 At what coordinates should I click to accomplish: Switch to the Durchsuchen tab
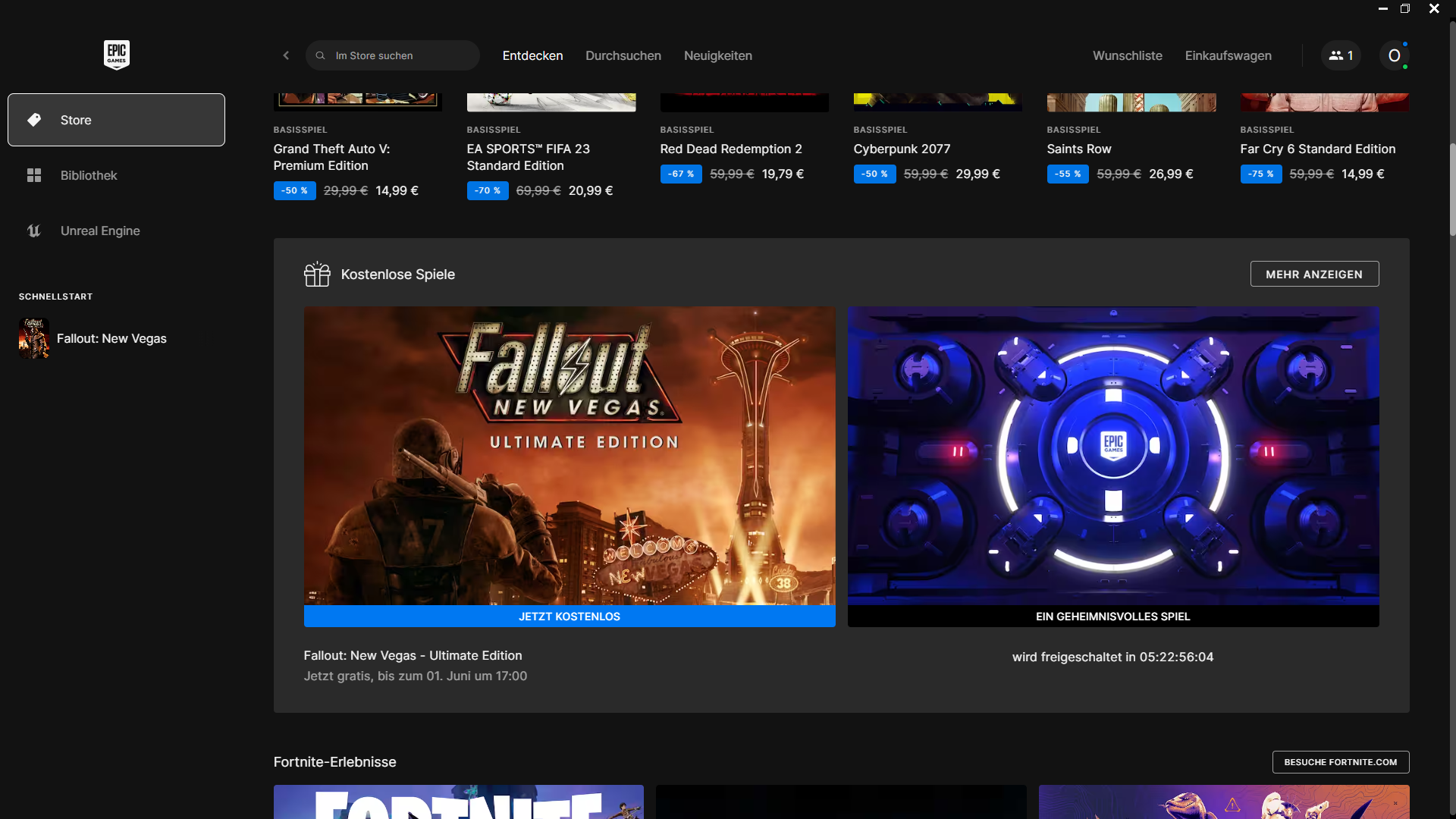click(x=623, y=55)
